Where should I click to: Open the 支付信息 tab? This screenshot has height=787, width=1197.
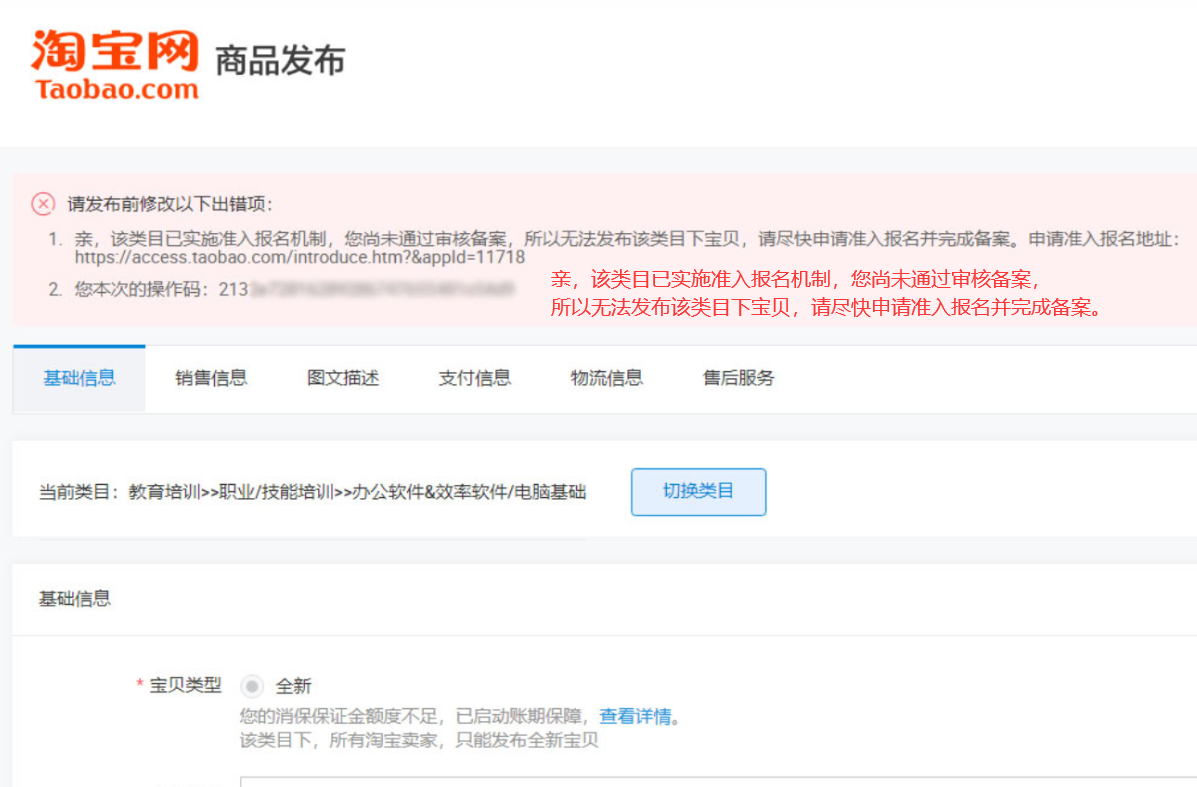(x=474, y=378)
